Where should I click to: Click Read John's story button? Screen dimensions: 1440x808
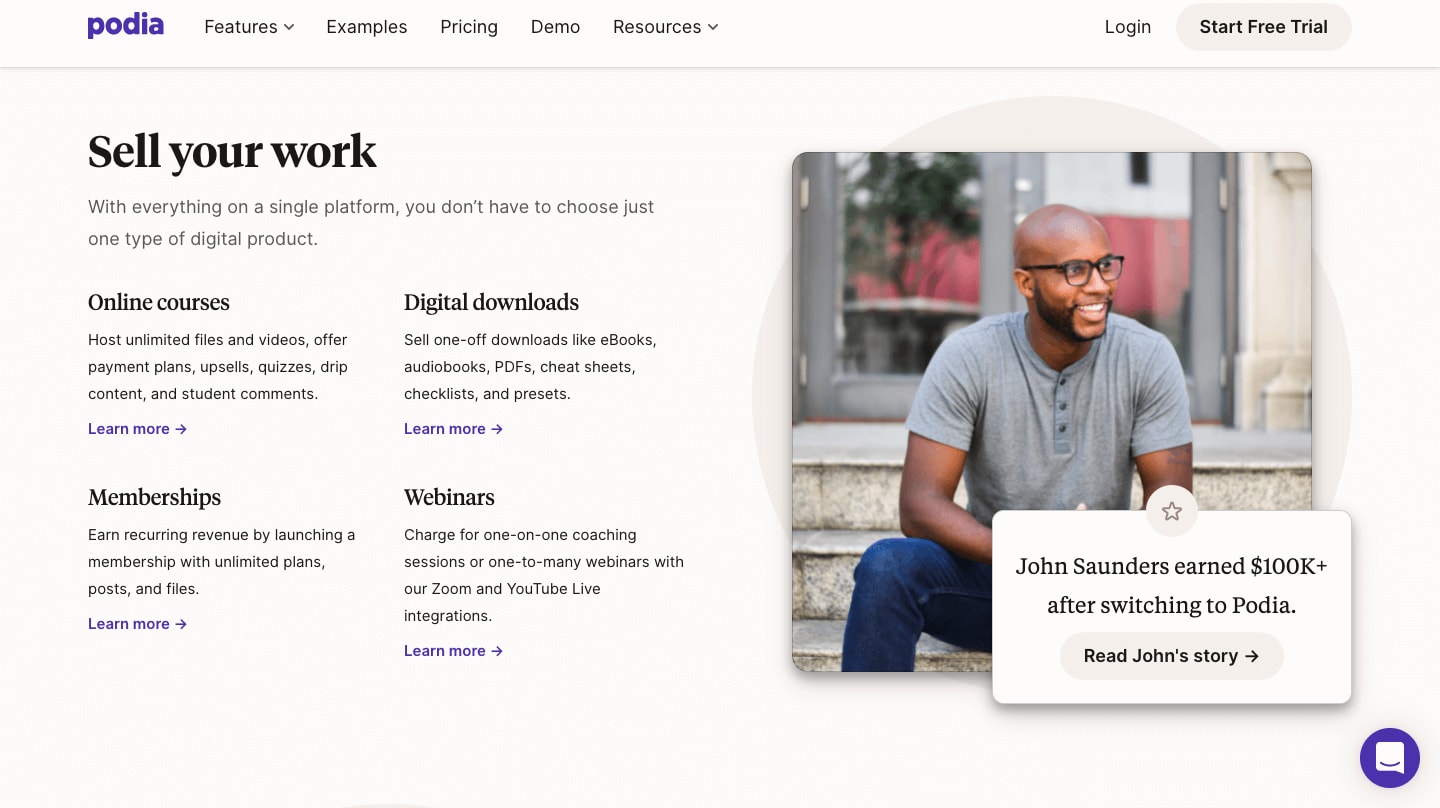click(1172, 656)
